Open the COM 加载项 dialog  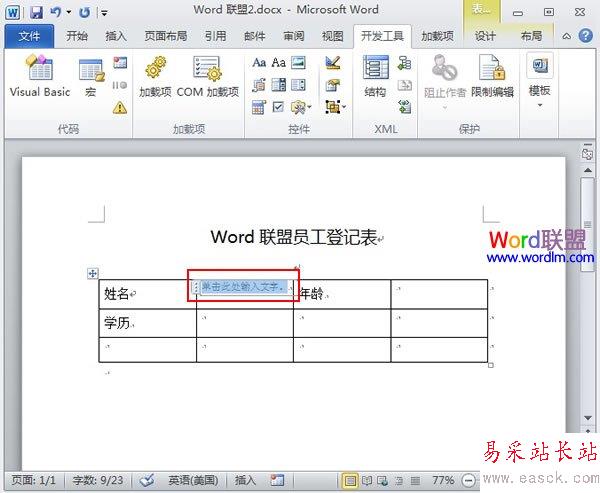click(208, 76)
